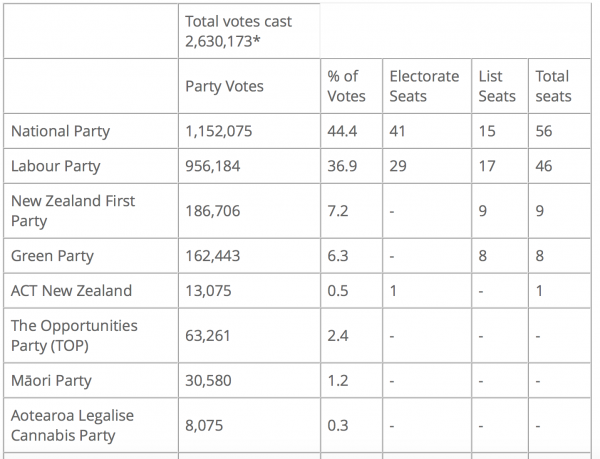The height and width of the screenshot is (459, 600).
Task: Click the 44.4 percentage cell
Action: (343, 131)
